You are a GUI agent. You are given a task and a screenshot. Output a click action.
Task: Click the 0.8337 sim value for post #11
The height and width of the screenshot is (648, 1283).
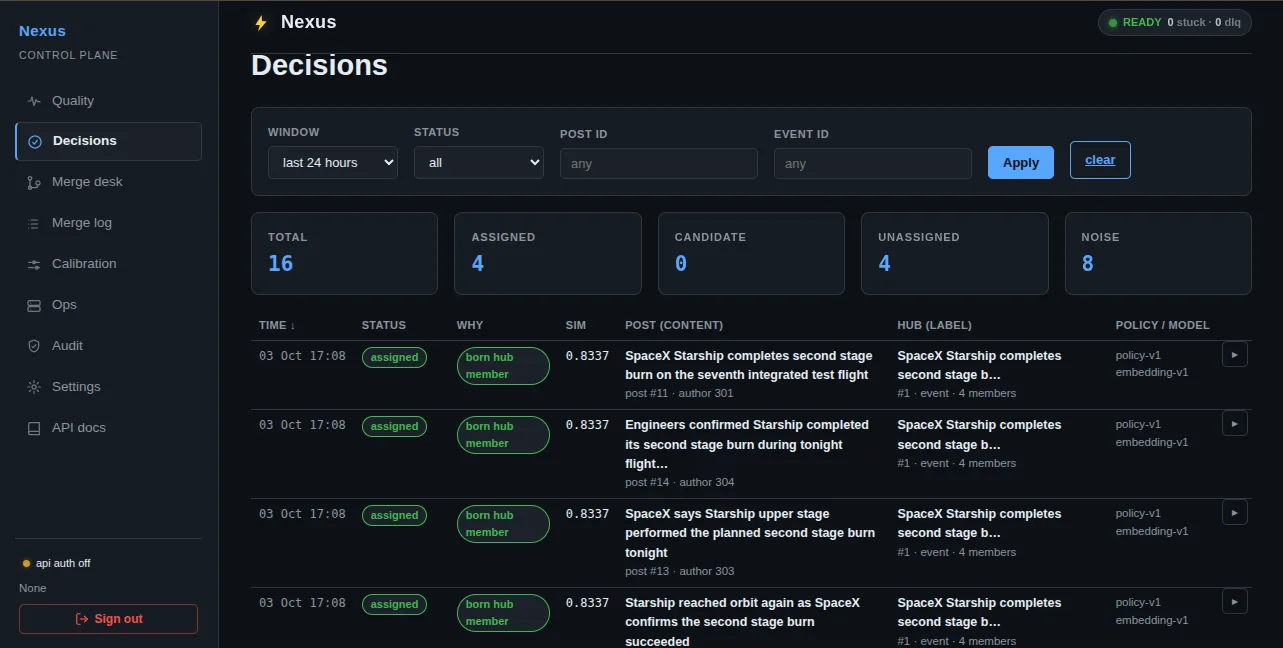[x=587, y=356]
